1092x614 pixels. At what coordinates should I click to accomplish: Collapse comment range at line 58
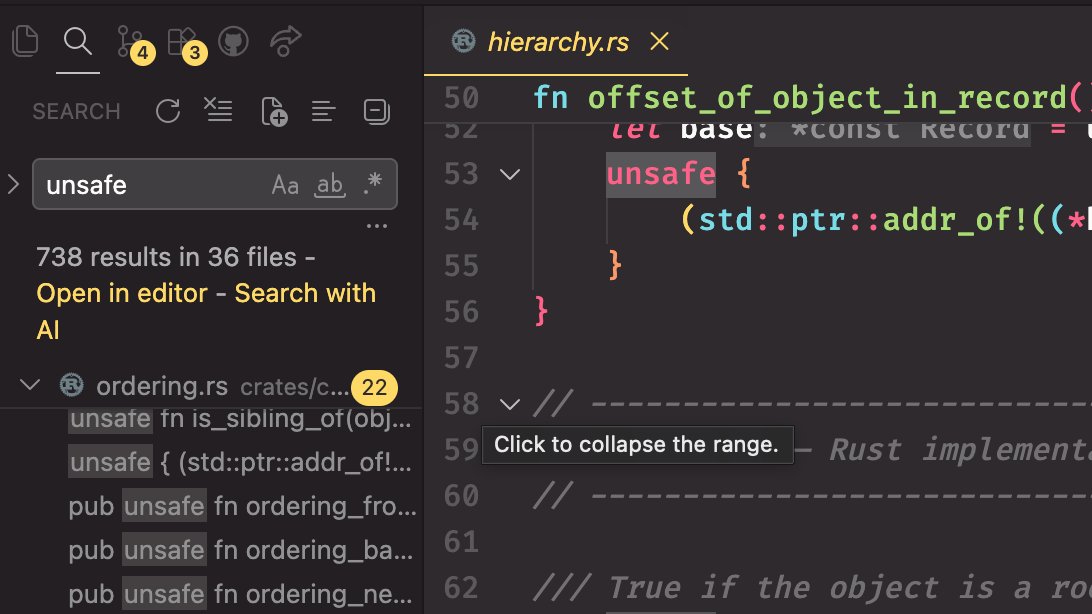[510, 404]
